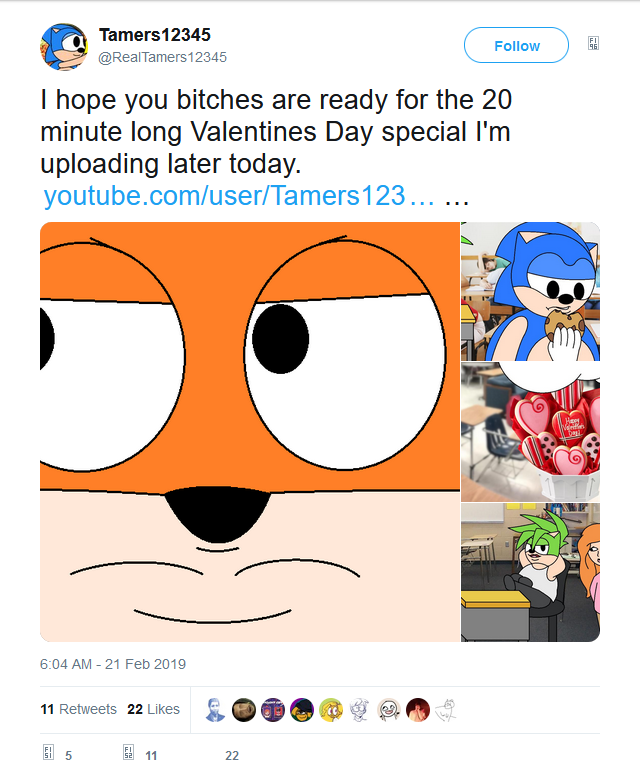The width and height of the screenshot is (640, 783).
Task: Show the 11 Retweets list
Action: pos(78,709)
